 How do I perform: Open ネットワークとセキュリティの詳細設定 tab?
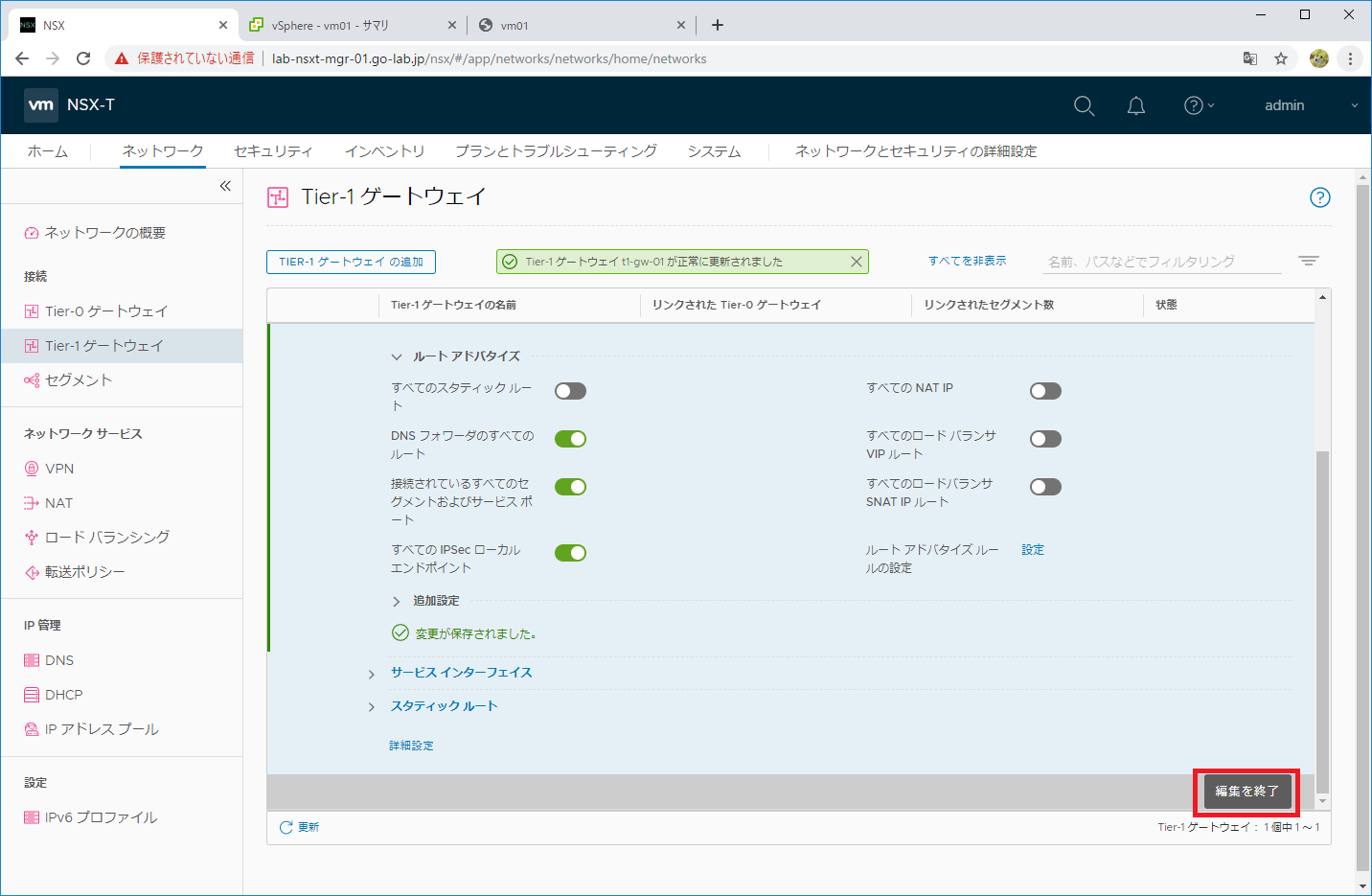pos(916,151)
